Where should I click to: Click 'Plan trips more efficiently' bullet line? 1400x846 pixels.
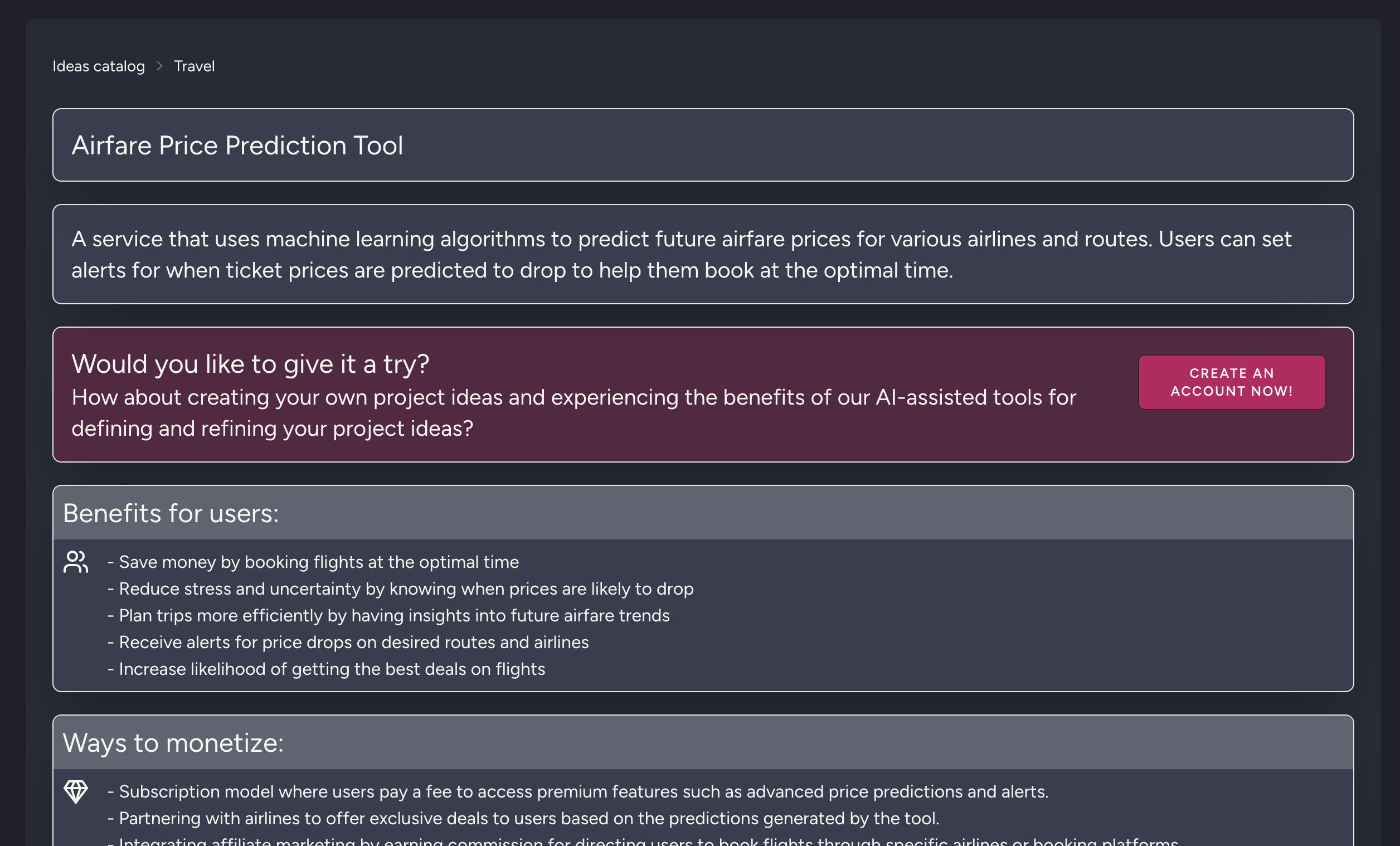click(x=389, y=615)
